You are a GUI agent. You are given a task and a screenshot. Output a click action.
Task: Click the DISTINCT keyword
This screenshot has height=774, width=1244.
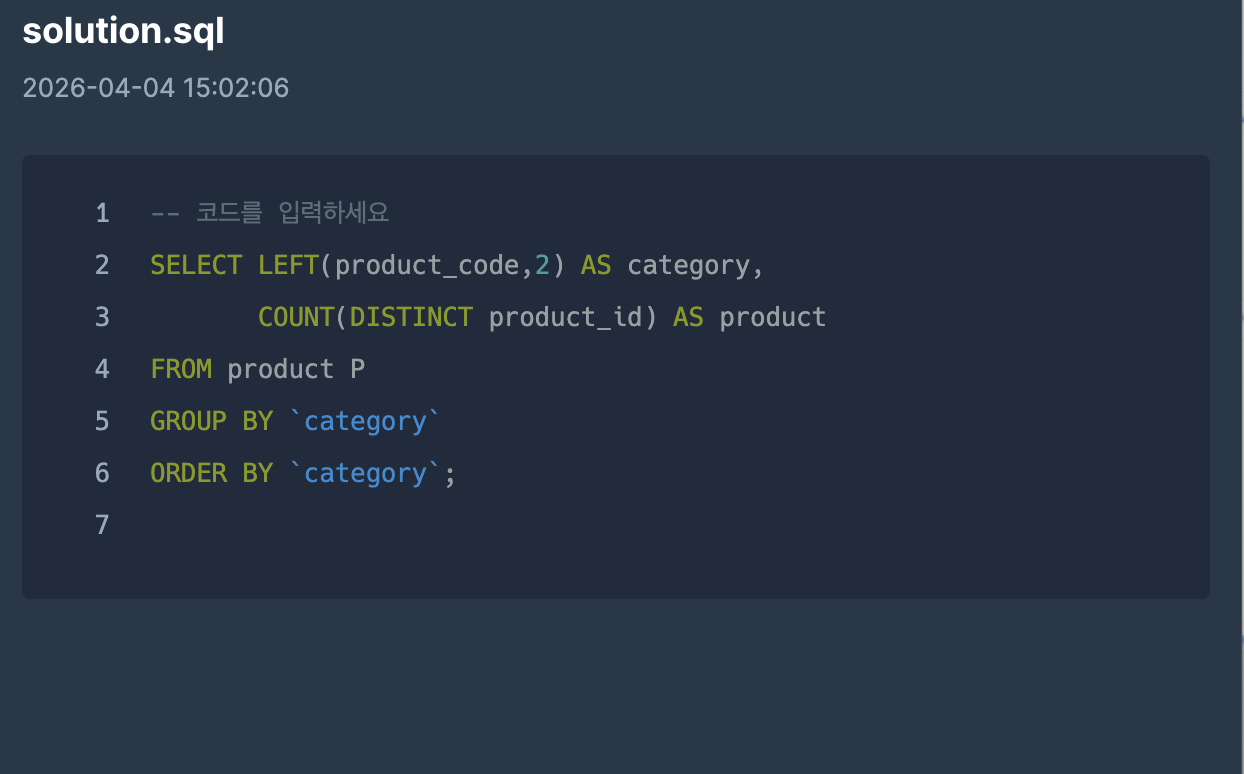411,317
